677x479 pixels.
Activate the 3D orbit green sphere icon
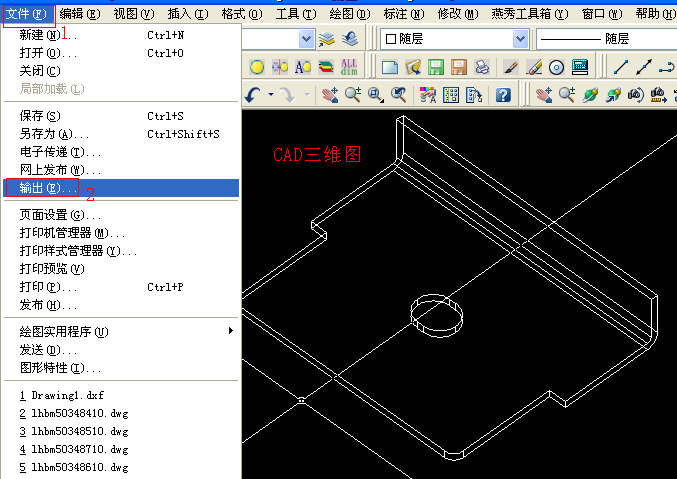coord(590,95)
